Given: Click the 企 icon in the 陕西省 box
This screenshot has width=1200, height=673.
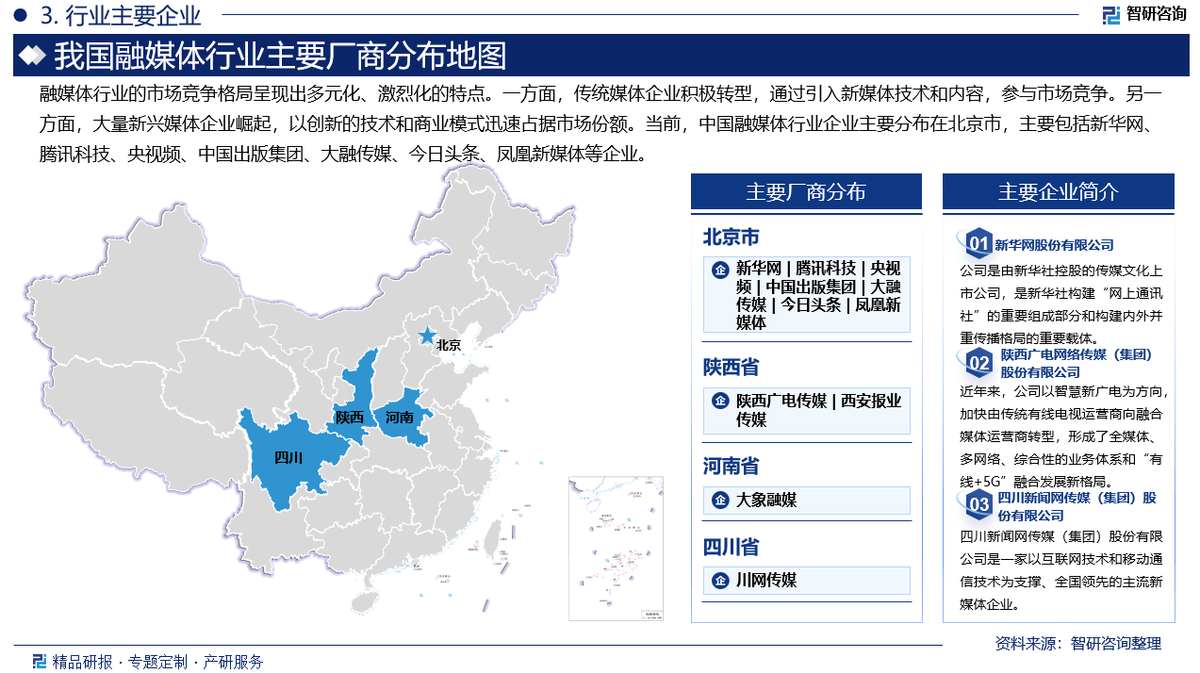Looking at the screenshot, I should coord(720,402).
